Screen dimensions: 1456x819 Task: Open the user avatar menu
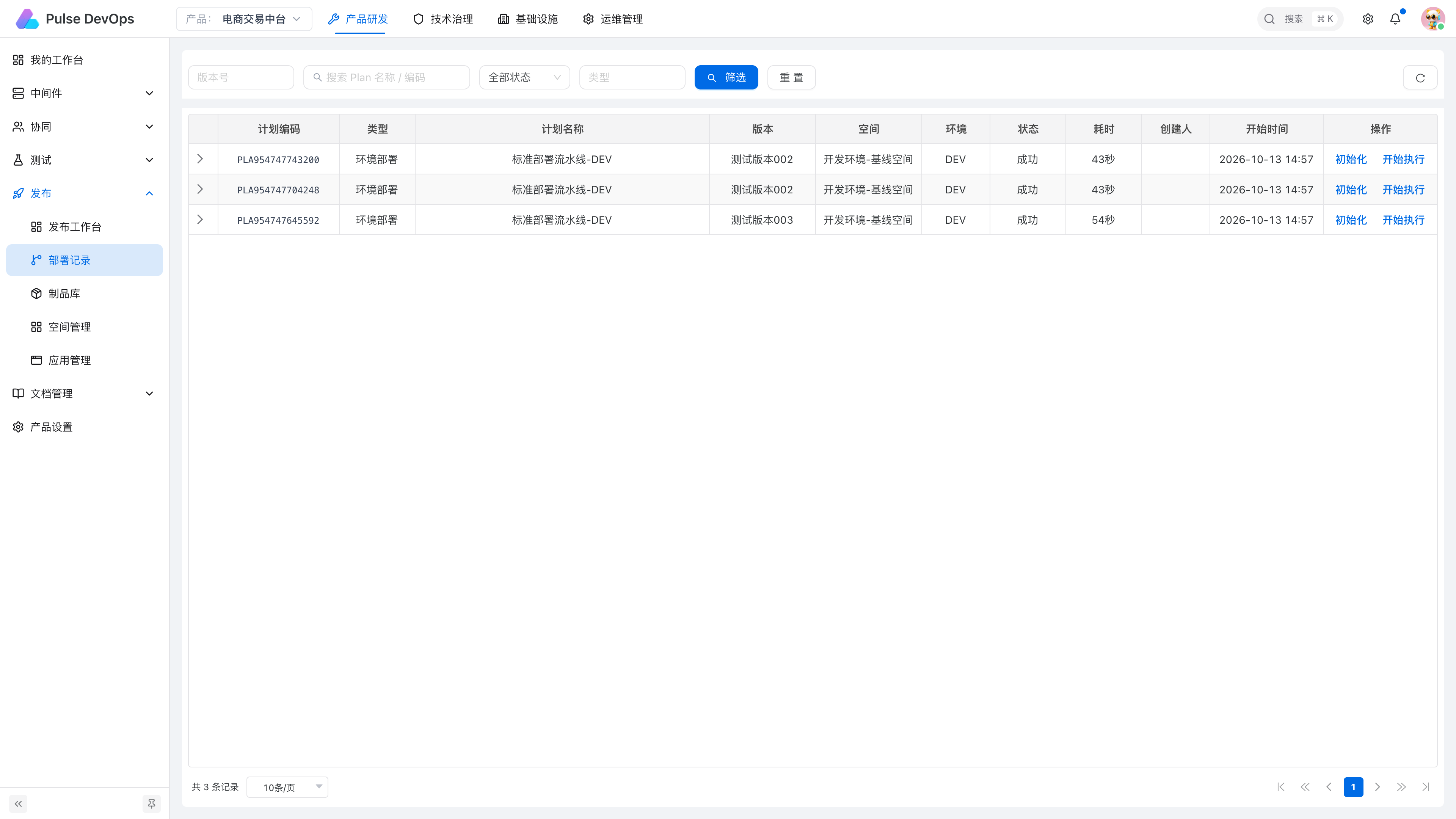1433,19
